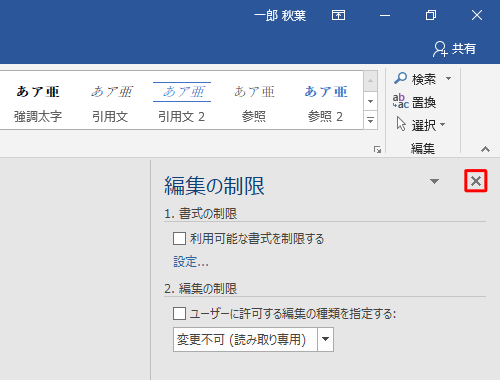500x380 pixels.
Task: Apply the 強調太字 style
Action: coord(38,104)
